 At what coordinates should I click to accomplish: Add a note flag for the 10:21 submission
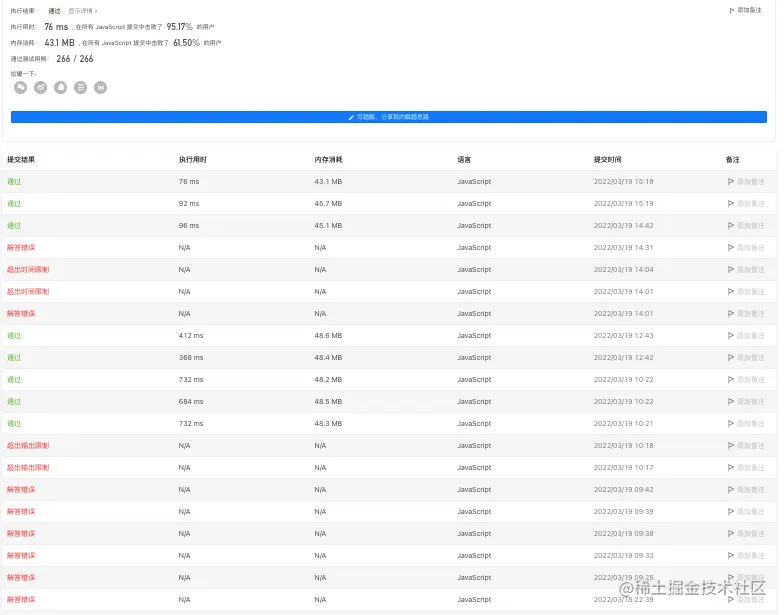[746, 424]
